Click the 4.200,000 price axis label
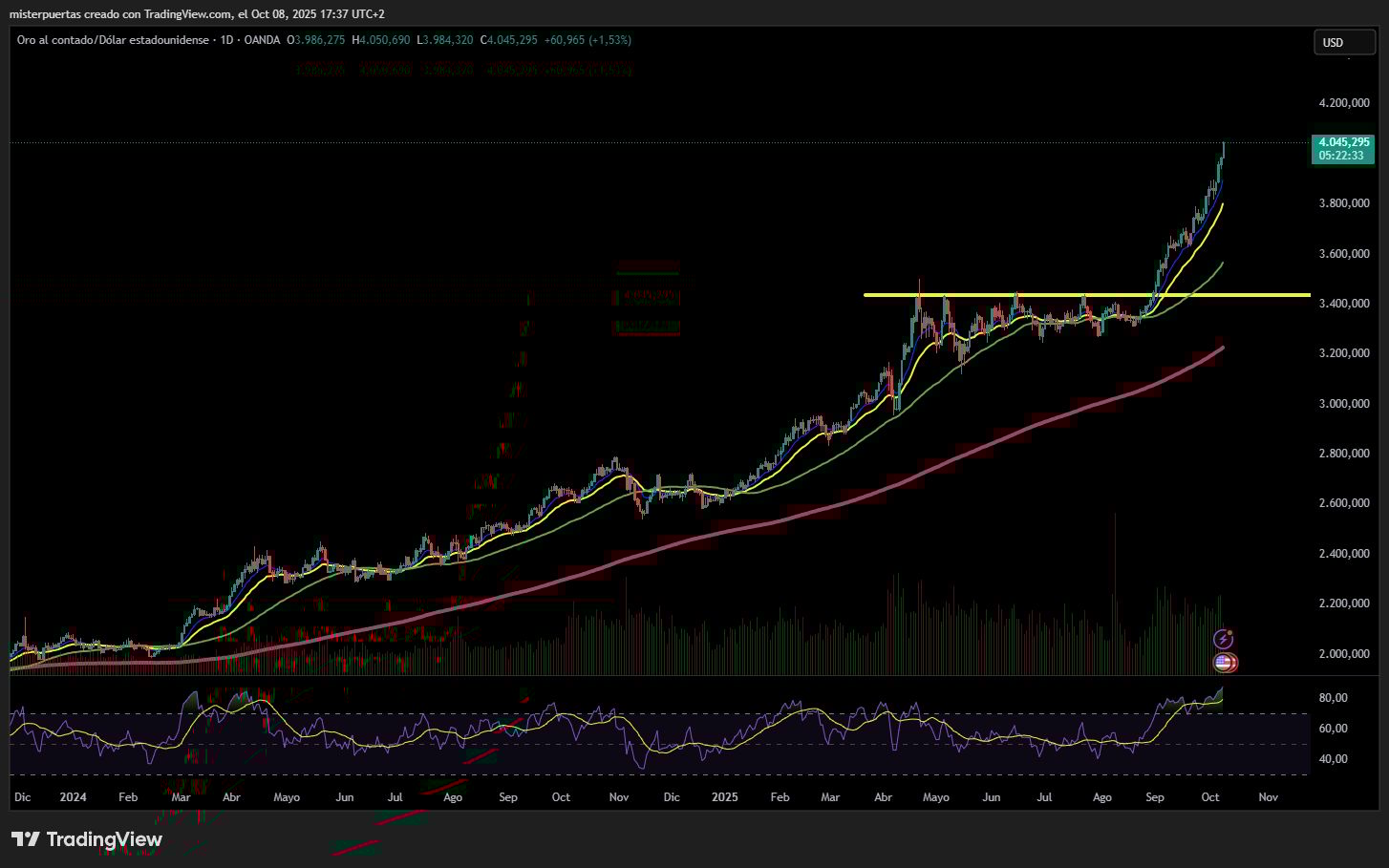1389x868 pixels. pos(1344,103)
